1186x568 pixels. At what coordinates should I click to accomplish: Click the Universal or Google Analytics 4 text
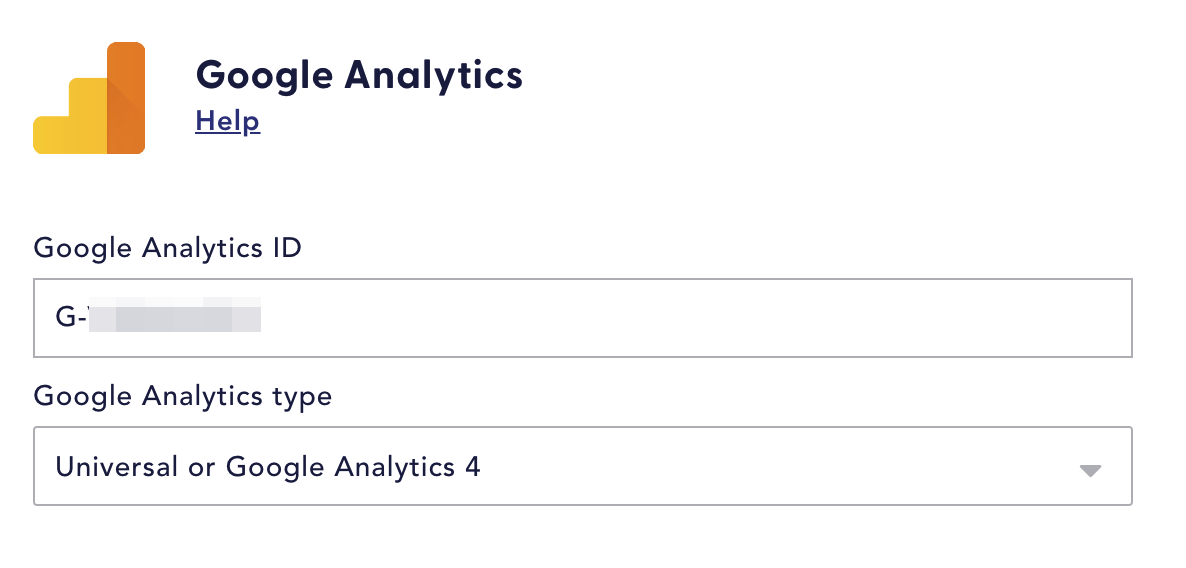coord(268,467)
